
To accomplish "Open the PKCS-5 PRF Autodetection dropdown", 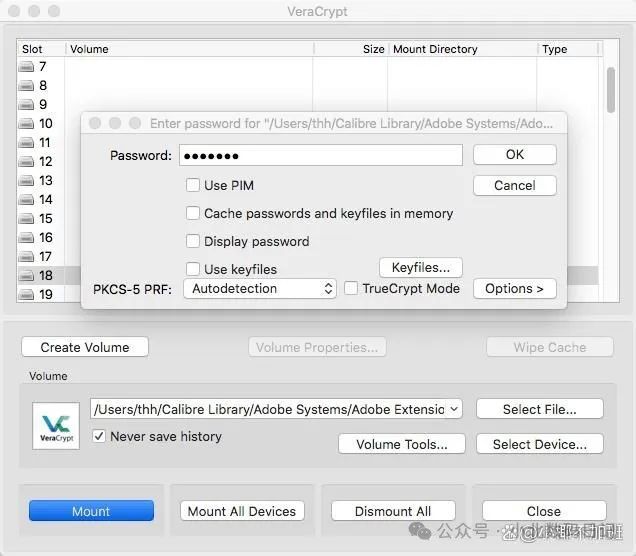I will point(260,289).
